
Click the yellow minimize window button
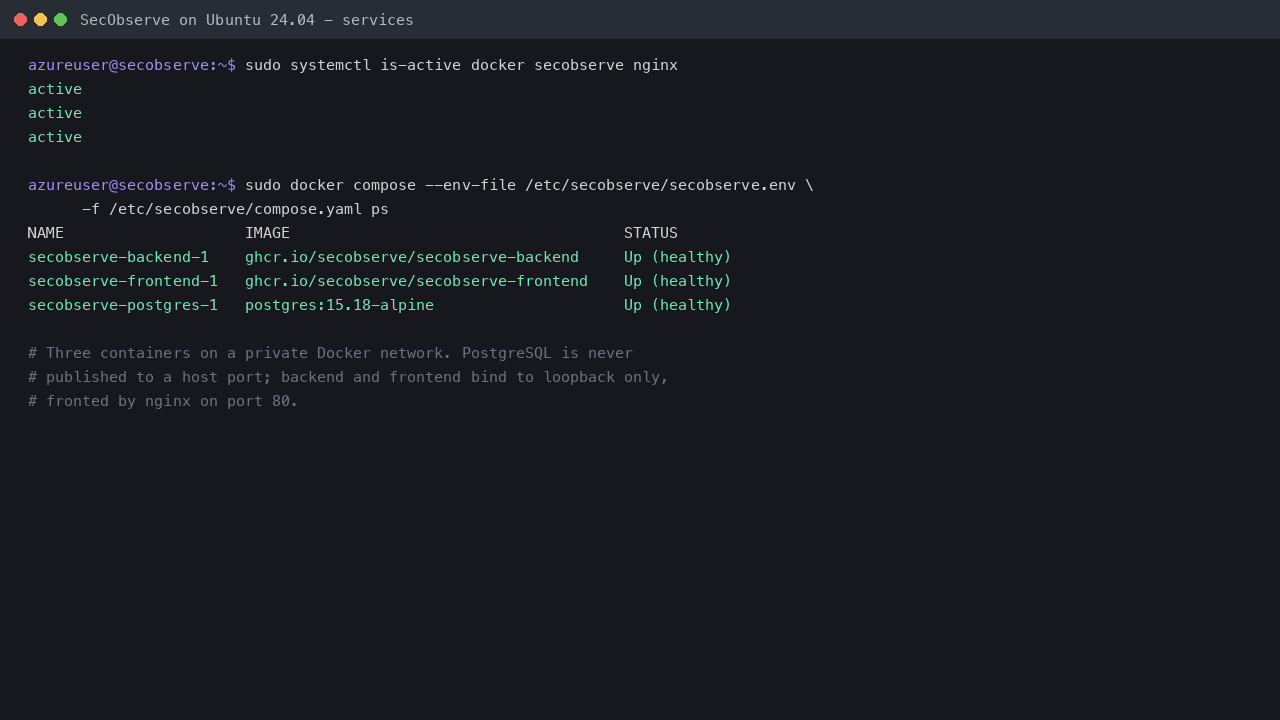pyautogui.click(x=40, y=19)
